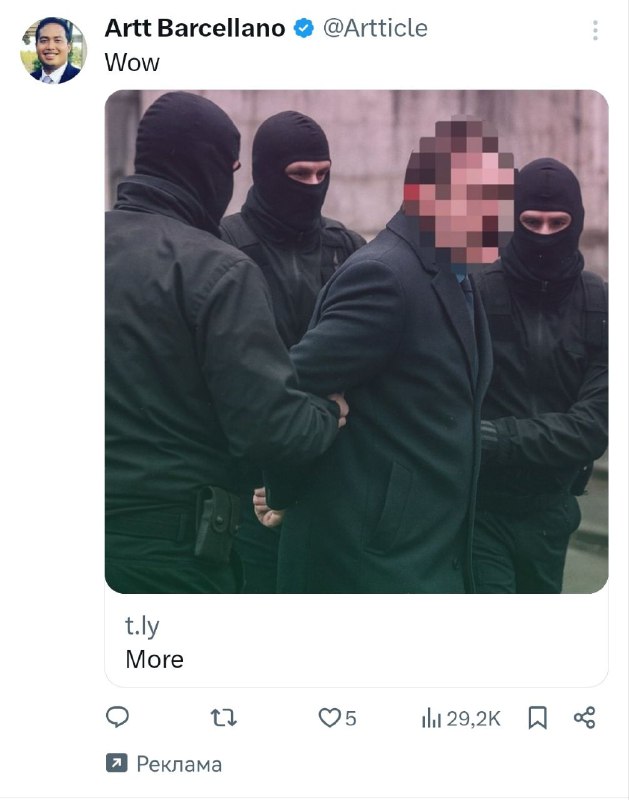Click the Реклама ad label

179,764
